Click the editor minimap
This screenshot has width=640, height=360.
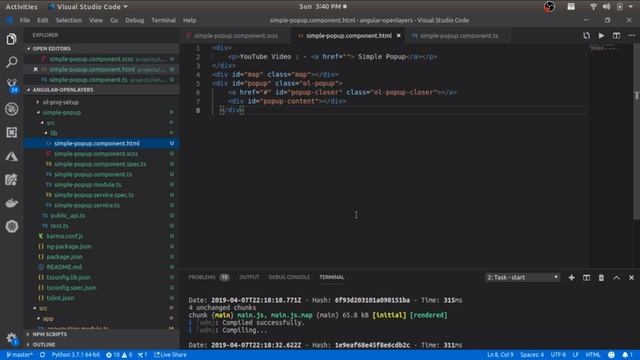611,156
